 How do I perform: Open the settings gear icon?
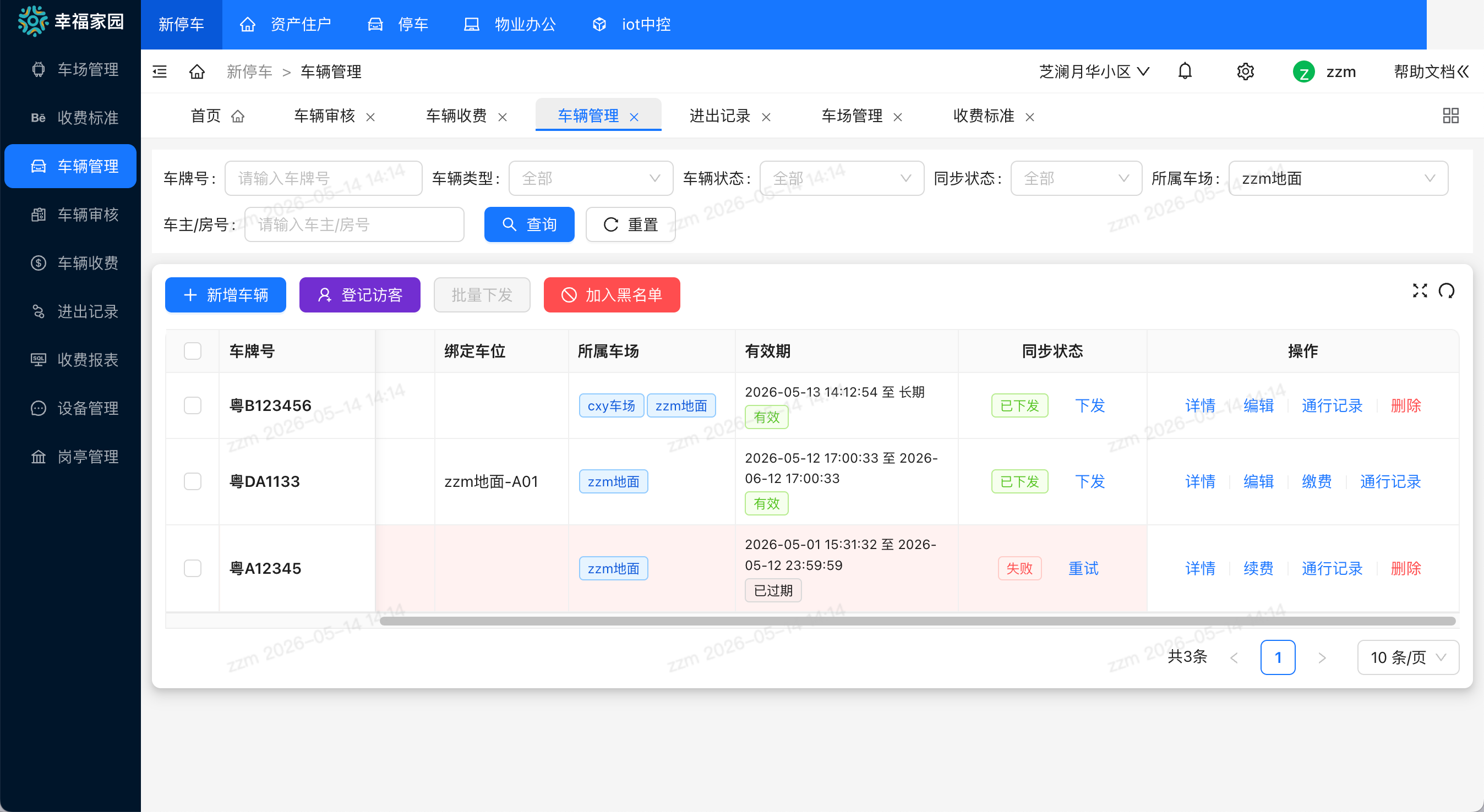[1246, 72]
